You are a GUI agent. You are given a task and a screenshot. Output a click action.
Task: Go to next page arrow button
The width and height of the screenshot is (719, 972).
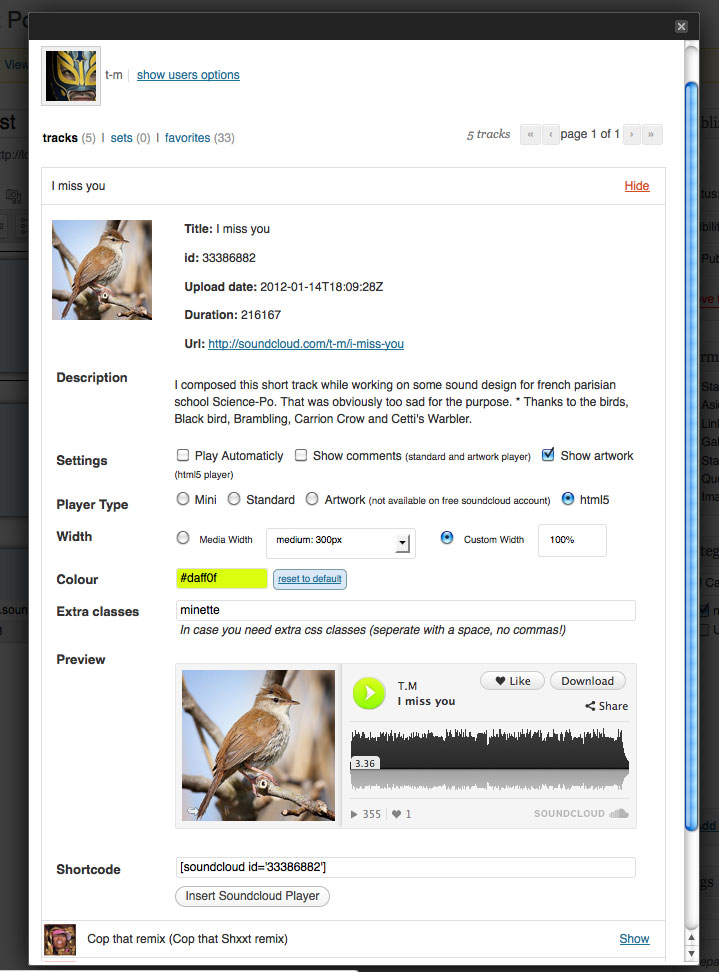pyautogui.click(x=632, y=134)
